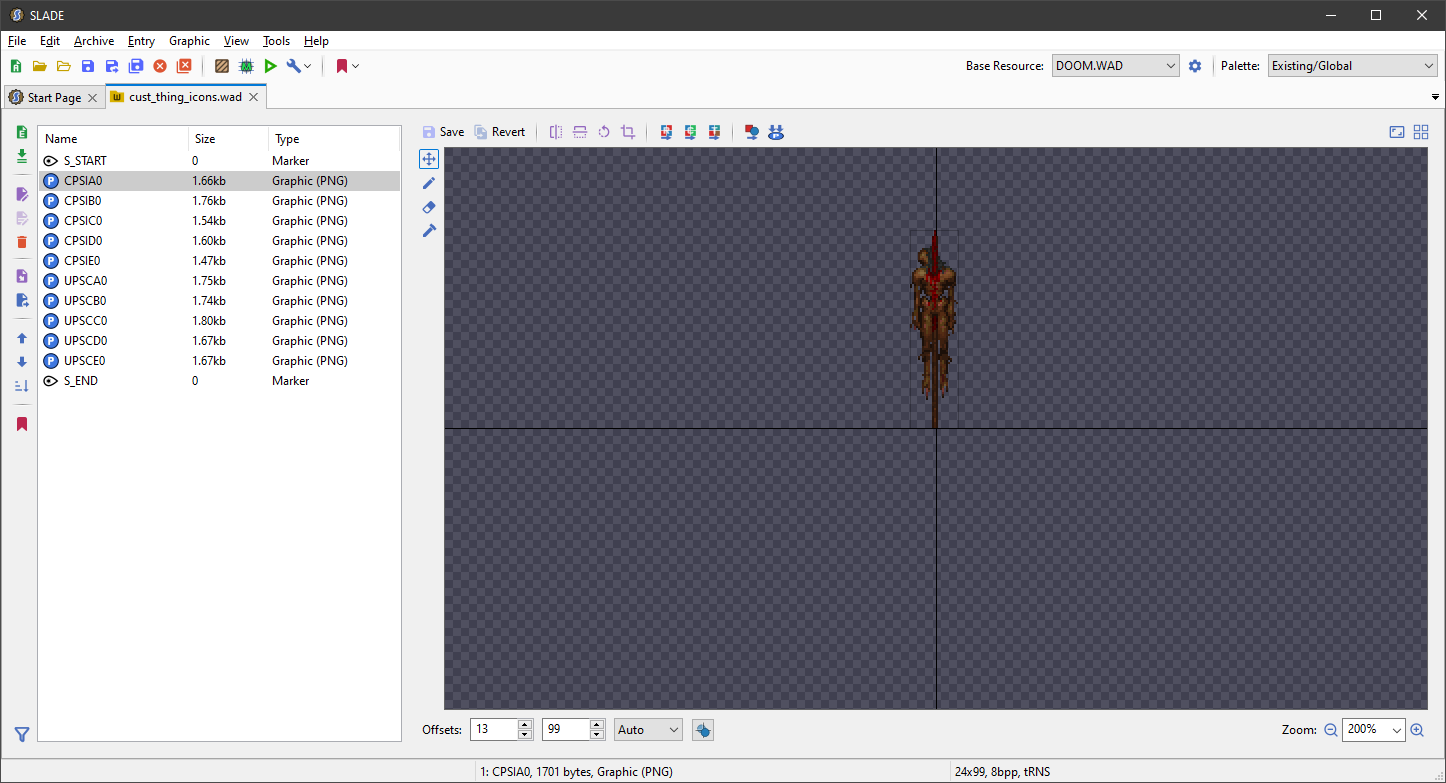Click the Export entry blue page icon
Image resolution: width=1446 pixels, height=783 pixels.
pyautogui.click(x=22, y=300)
